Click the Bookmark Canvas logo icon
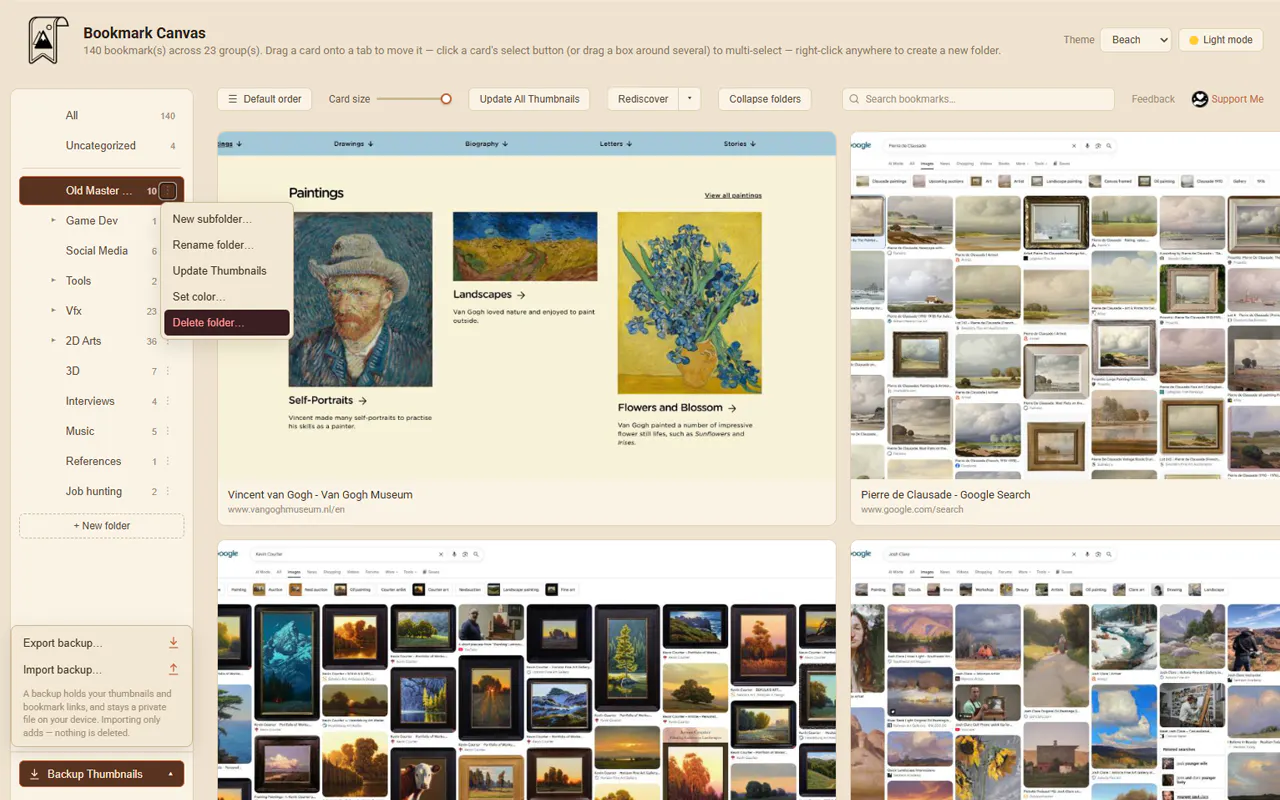 point(47,41)
